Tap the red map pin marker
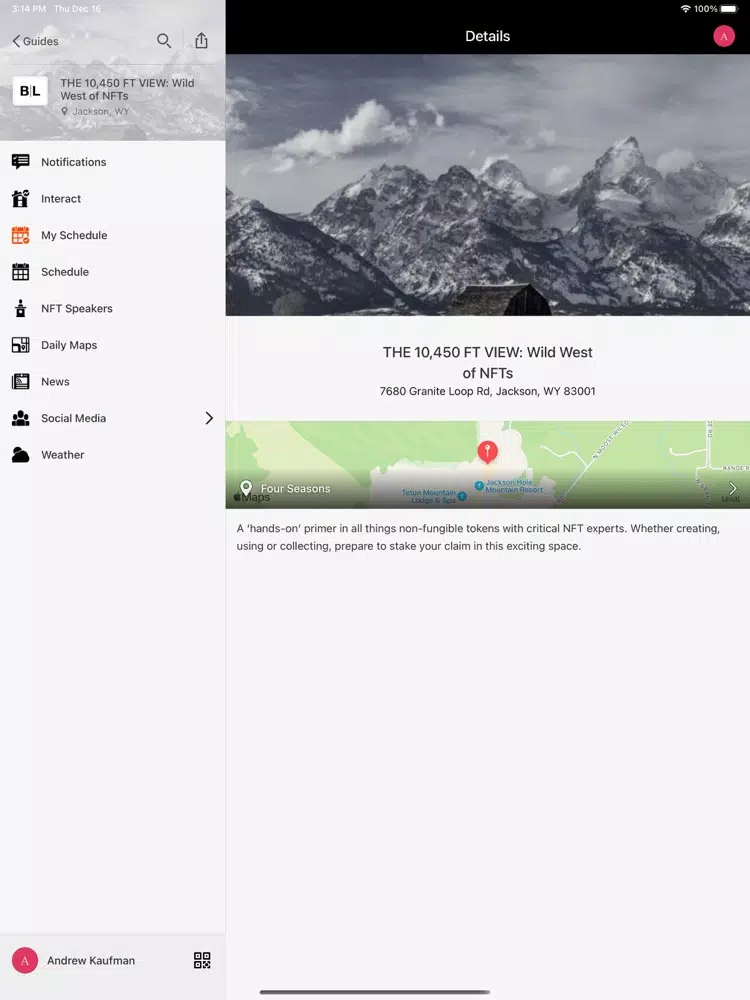Viewport: 750px width, 1000px height. [488, 452]
